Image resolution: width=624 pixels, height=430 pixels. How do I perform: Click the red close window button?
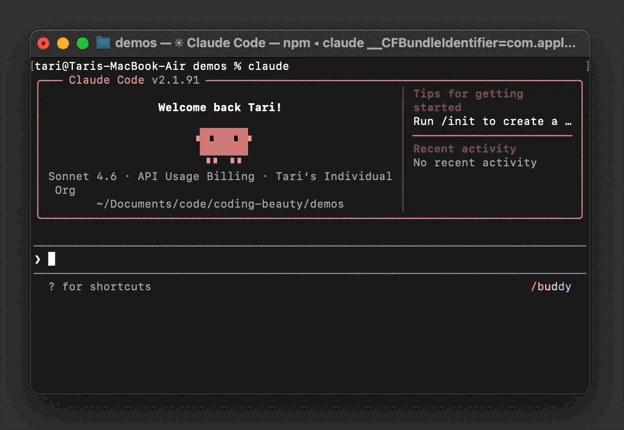[43, 43]
